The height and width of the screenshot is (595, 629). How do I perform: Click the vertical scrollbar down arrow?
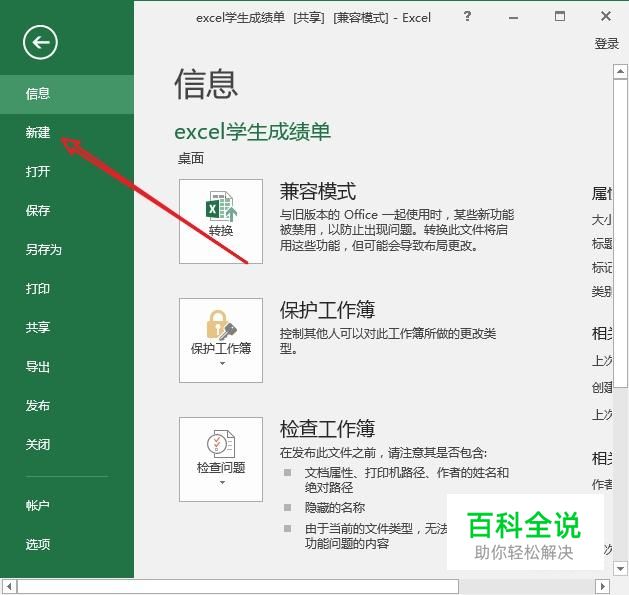click(620, 569)
